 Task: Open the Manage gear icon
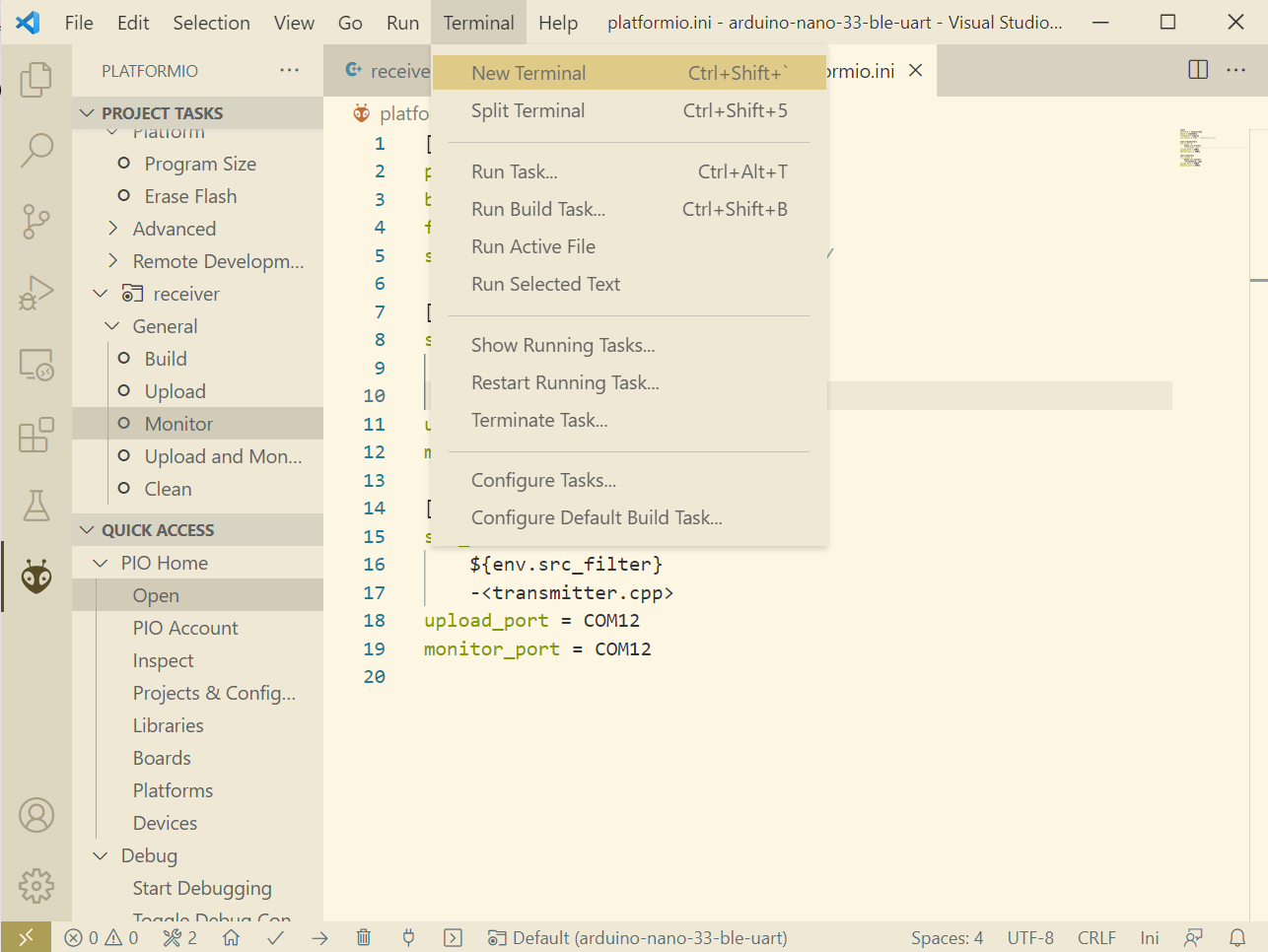(36, 886)
